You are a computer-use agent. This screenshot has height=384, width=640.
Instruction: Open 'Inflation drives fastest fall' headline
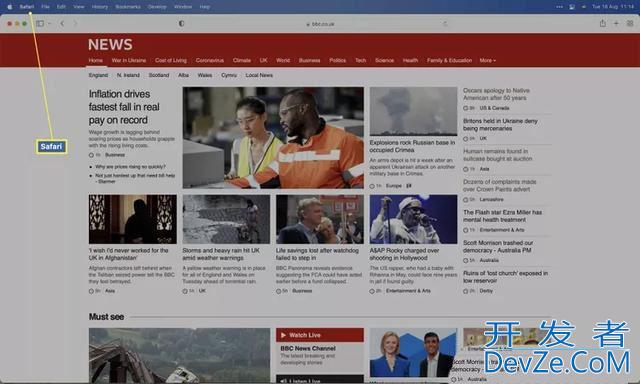tap(124, 107)
